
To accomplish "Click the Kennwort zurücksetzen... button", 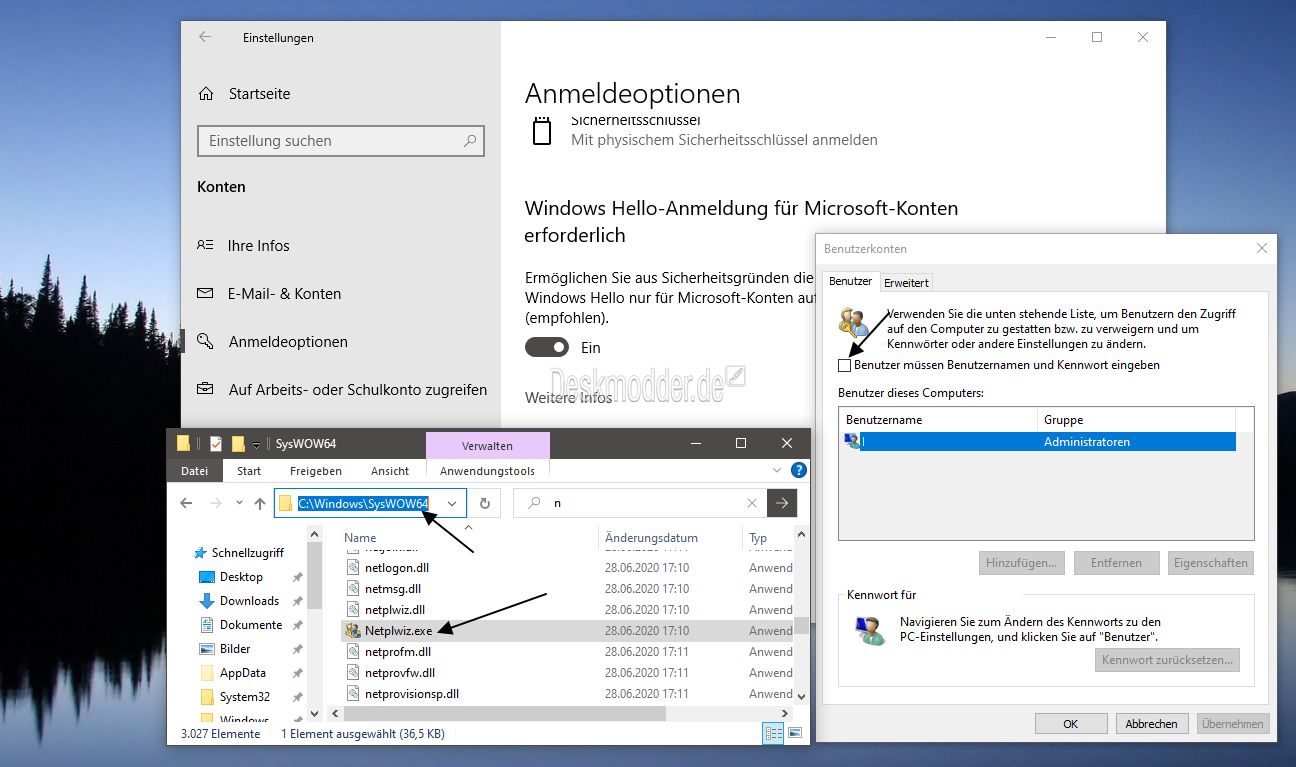I will tap(1168, 660).
